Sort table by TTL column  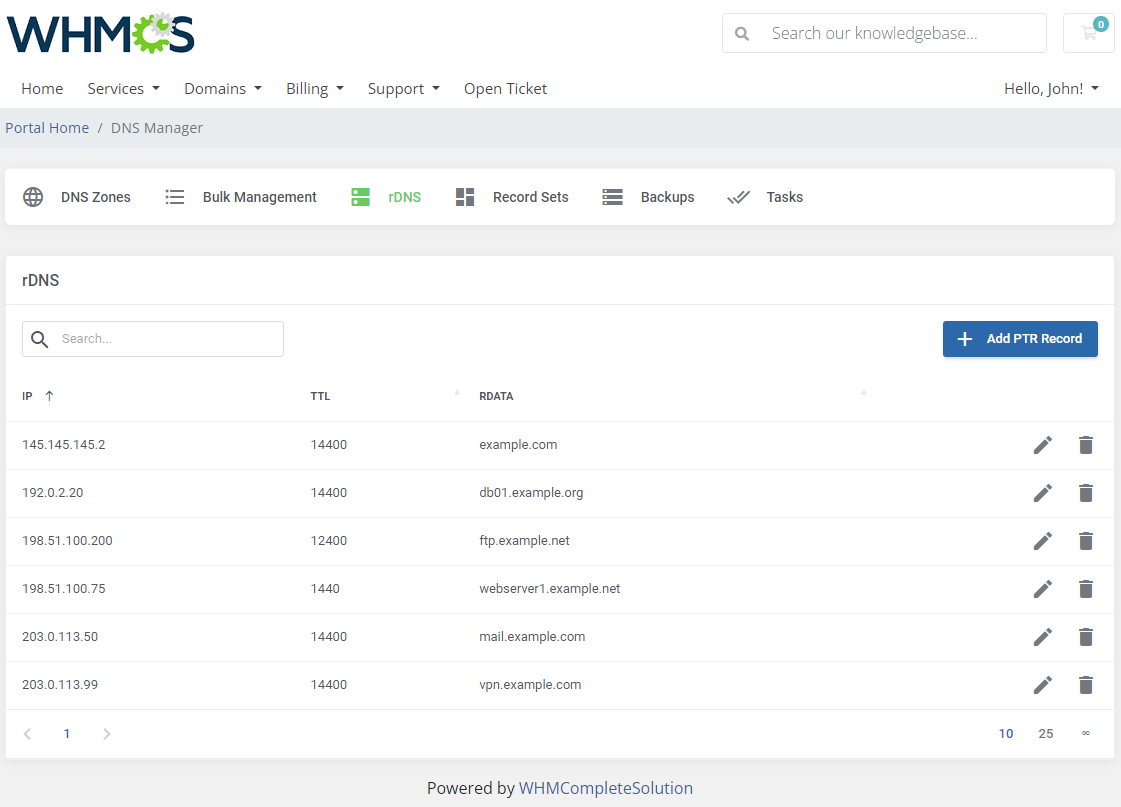320,396
